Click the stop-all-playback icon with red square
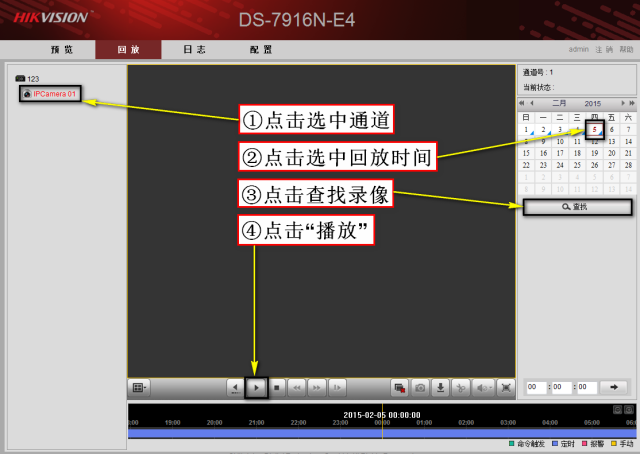 tap(400, 387)
